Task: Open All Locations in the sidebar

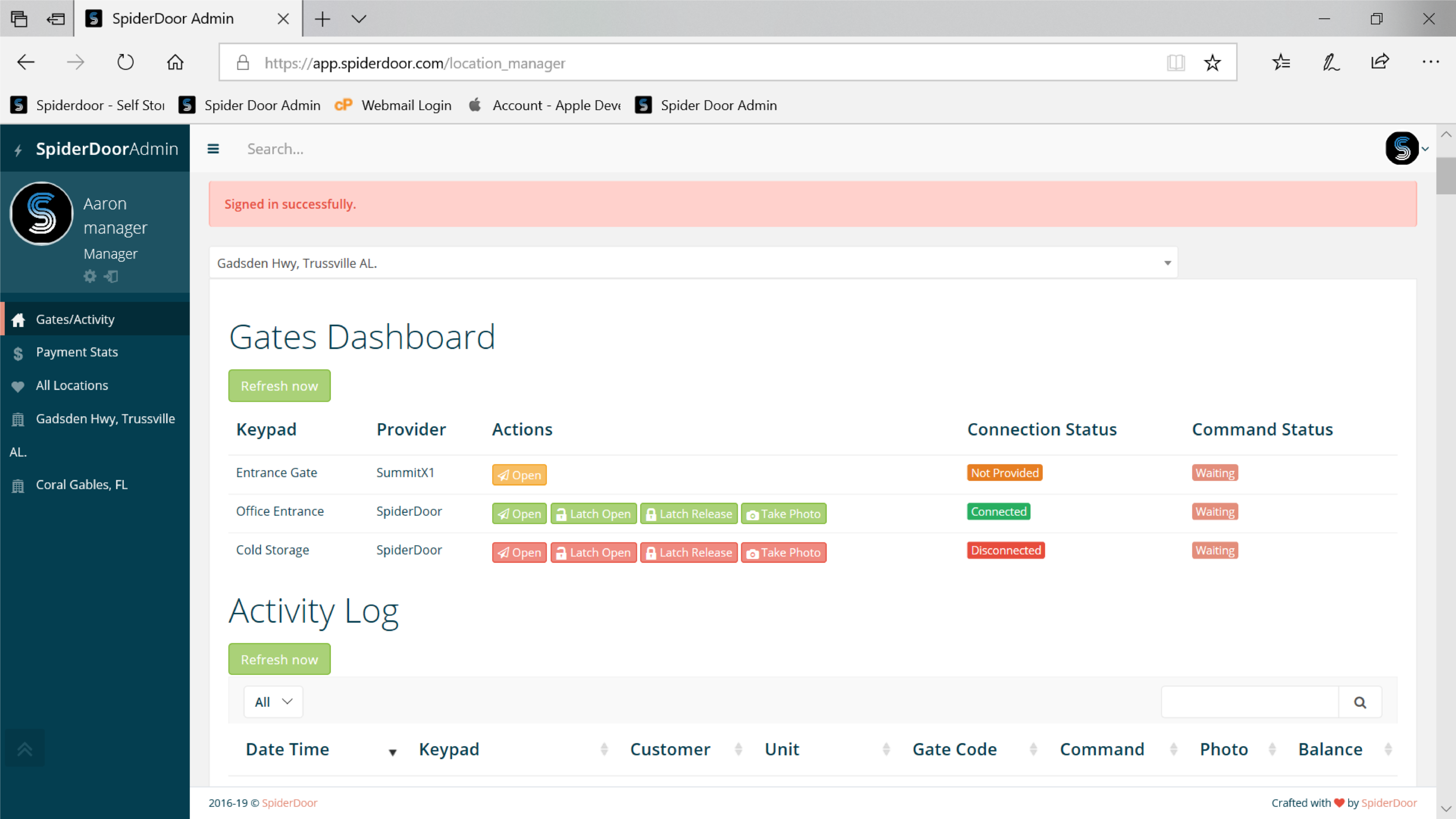Action: [x=95, y=385]
